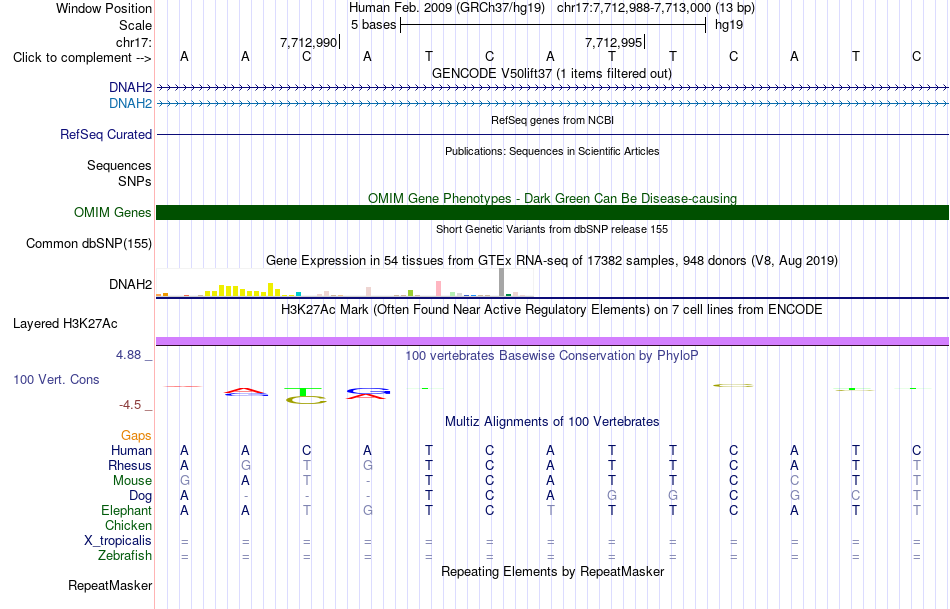Click the chr17:7,712,988-7,713,000 (13 bp) position text
Viewport: 950px width, 609px height.
click(x=656, y=8)
